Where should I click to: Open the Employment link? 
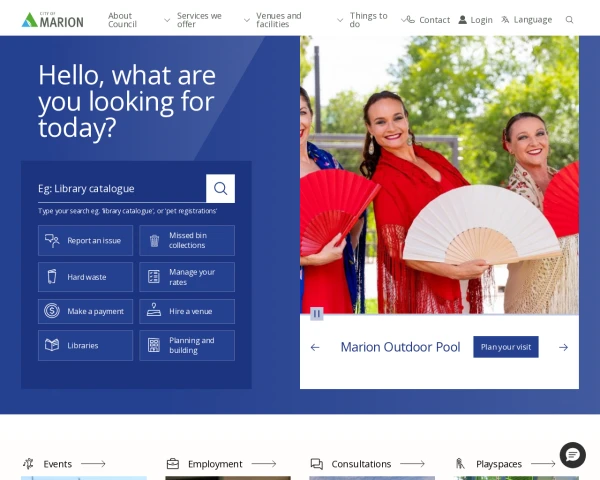click(215, 464)
